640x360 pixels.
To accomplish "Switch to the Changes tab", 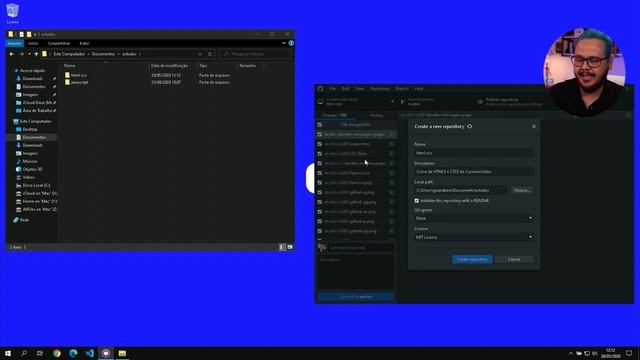I will click(335, 116).
